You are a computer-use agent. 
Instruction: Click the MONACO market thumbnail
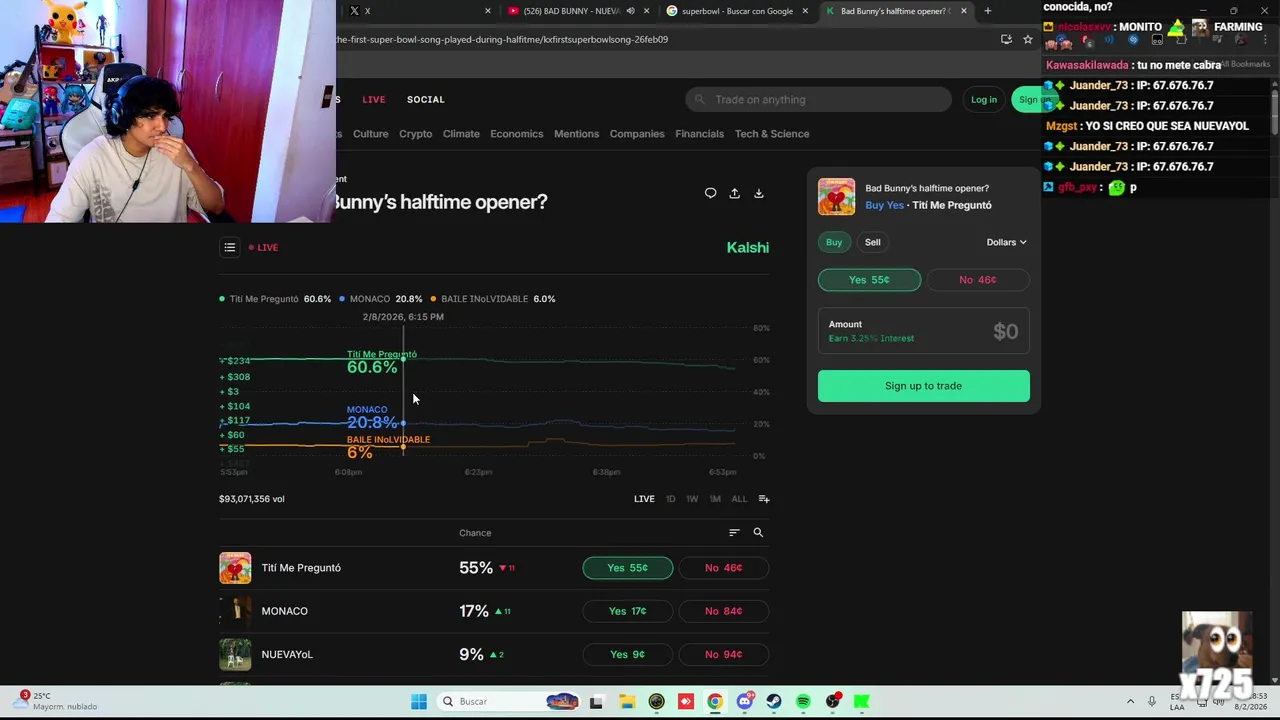point(235,611)
